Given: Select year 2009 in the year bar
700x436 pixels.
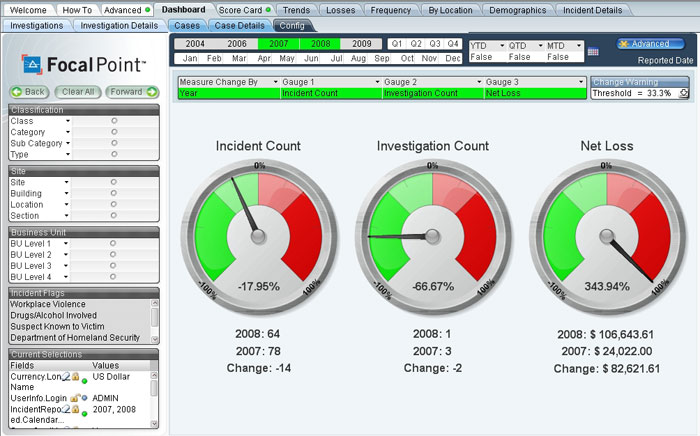Looking at the screenshot, I should point(361,44).
